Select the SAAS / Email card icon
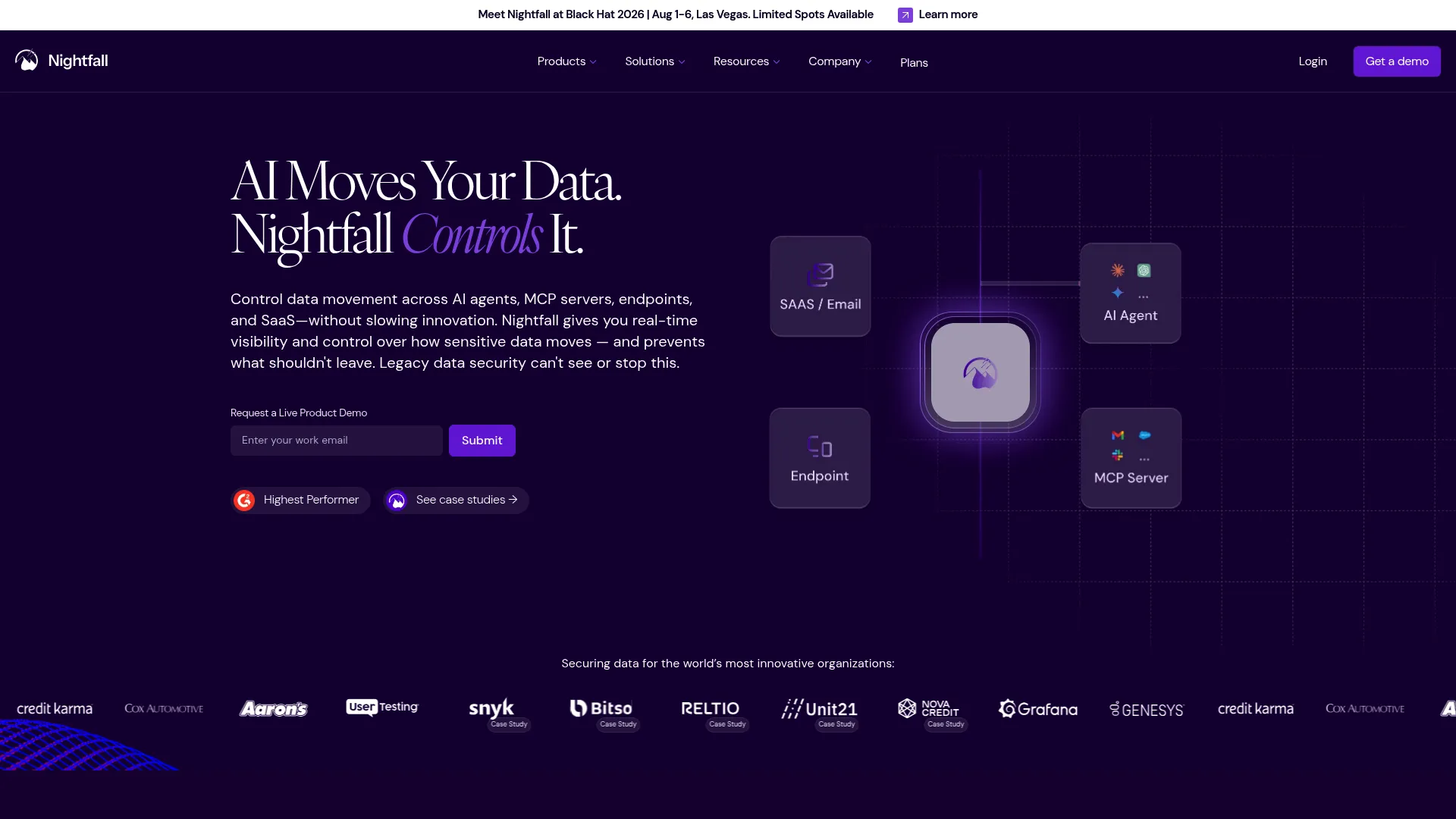The image size is (1456, 819). coord(820,275)
